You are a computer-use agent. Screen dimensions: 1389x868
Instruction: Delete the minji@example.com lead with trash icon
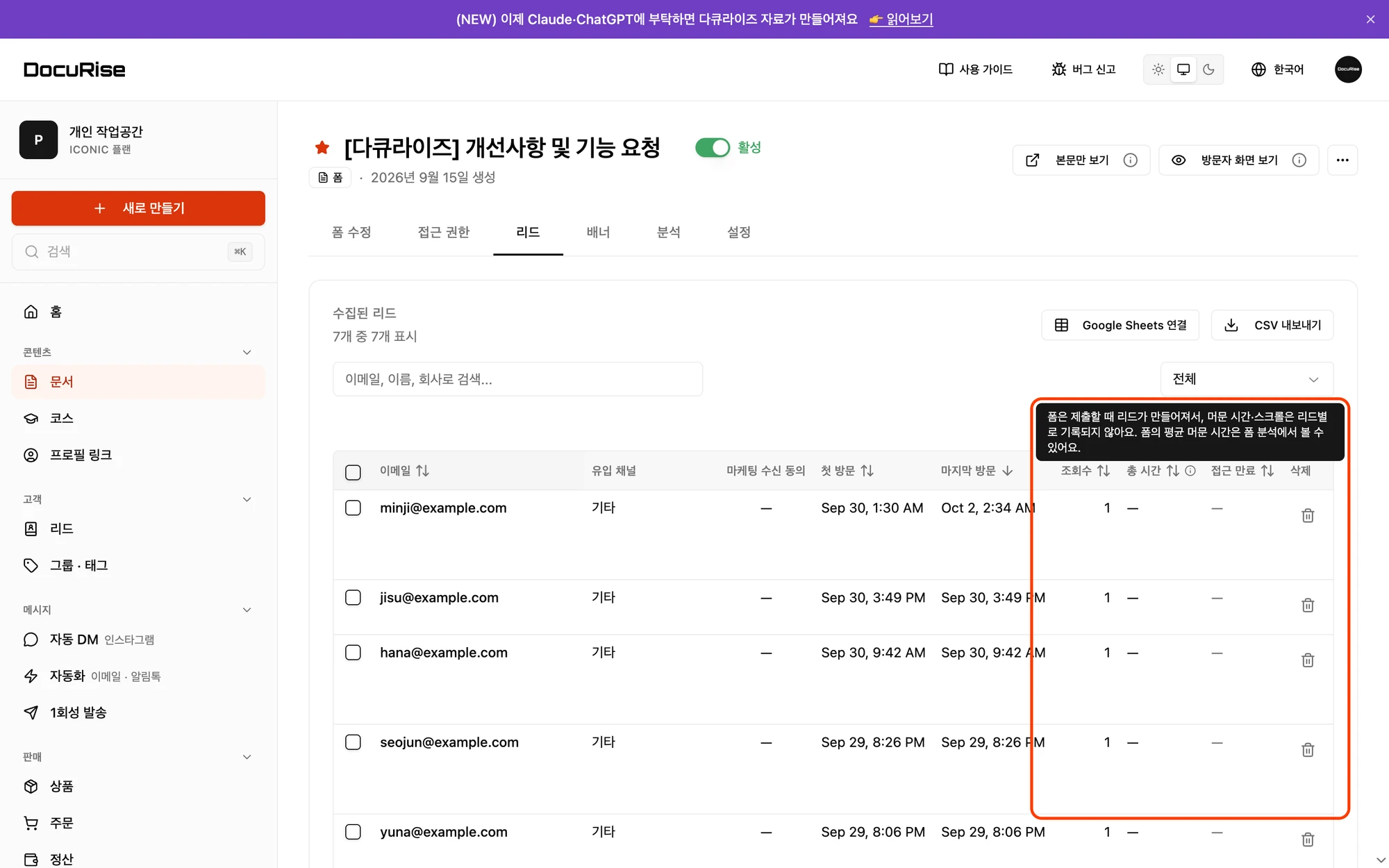coord(1308,515)
